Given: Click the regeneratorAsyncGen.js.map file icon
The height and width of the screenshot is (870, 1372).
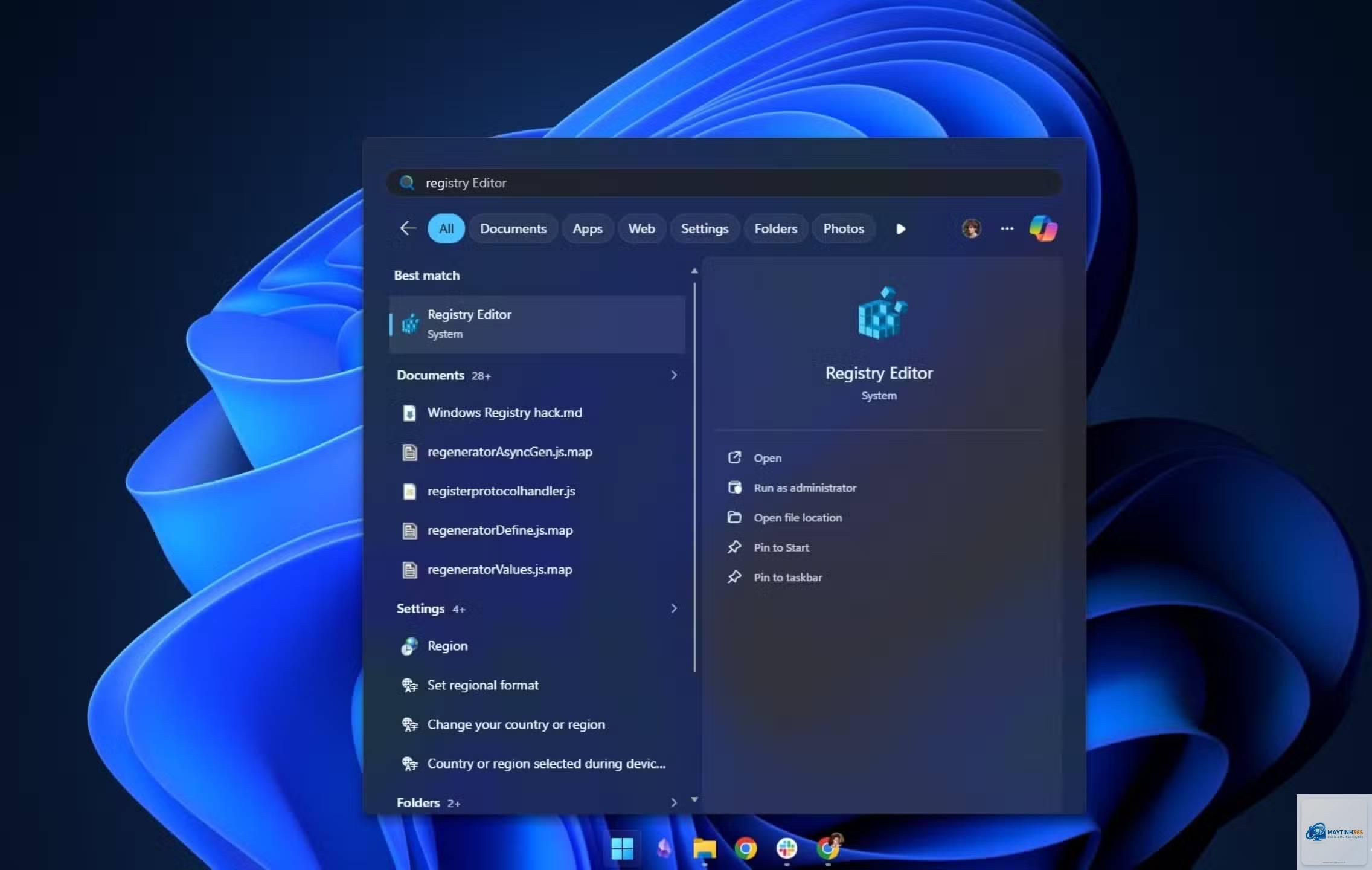Looking at the screenshot, I should pyautogui.click(x=409, y=452).
